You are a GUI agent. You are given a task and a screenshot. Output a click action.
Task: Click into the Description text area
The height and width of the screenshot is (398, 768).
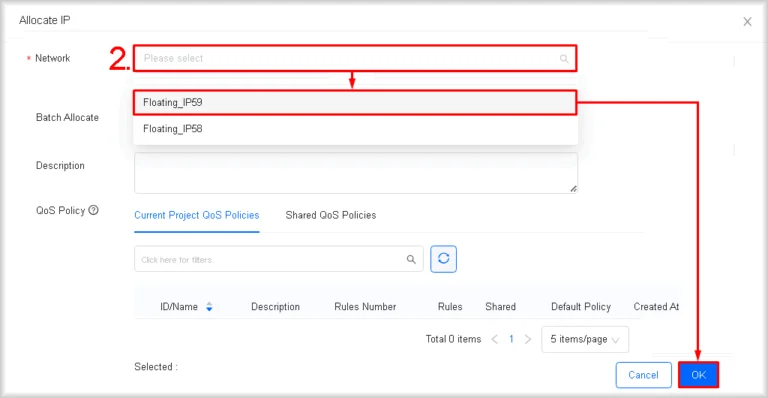(356, 173)
